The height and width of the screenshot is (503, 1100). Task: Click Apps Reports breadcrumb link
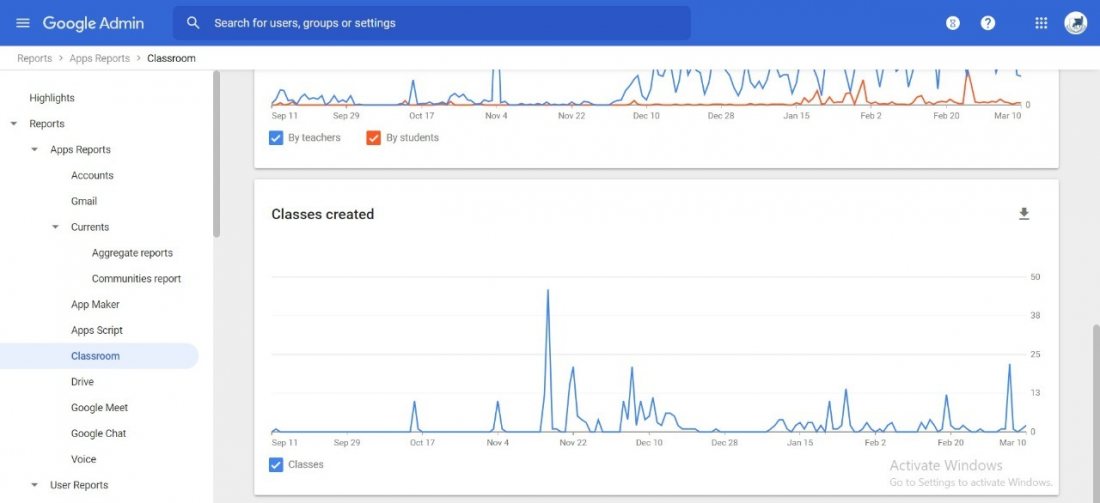99,58
